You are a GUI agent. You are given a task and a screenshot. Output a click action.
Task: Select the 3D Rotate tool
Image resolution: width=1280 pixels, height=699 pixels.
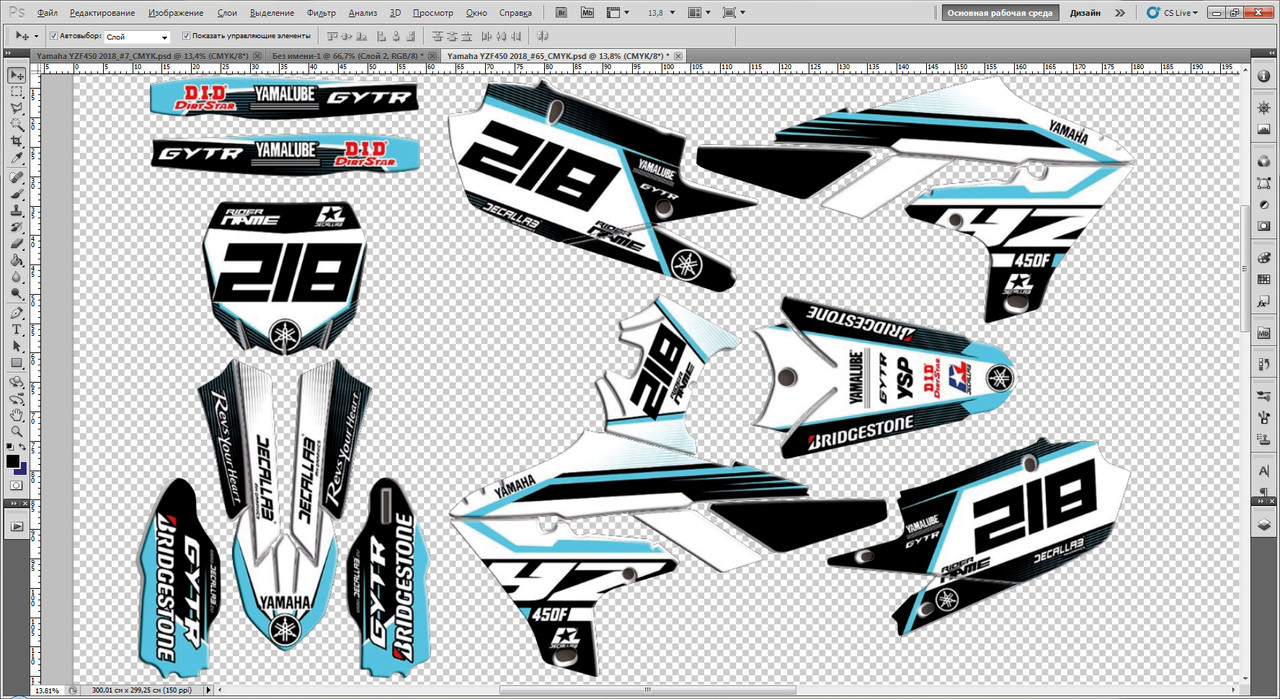(x=17, y=382)
